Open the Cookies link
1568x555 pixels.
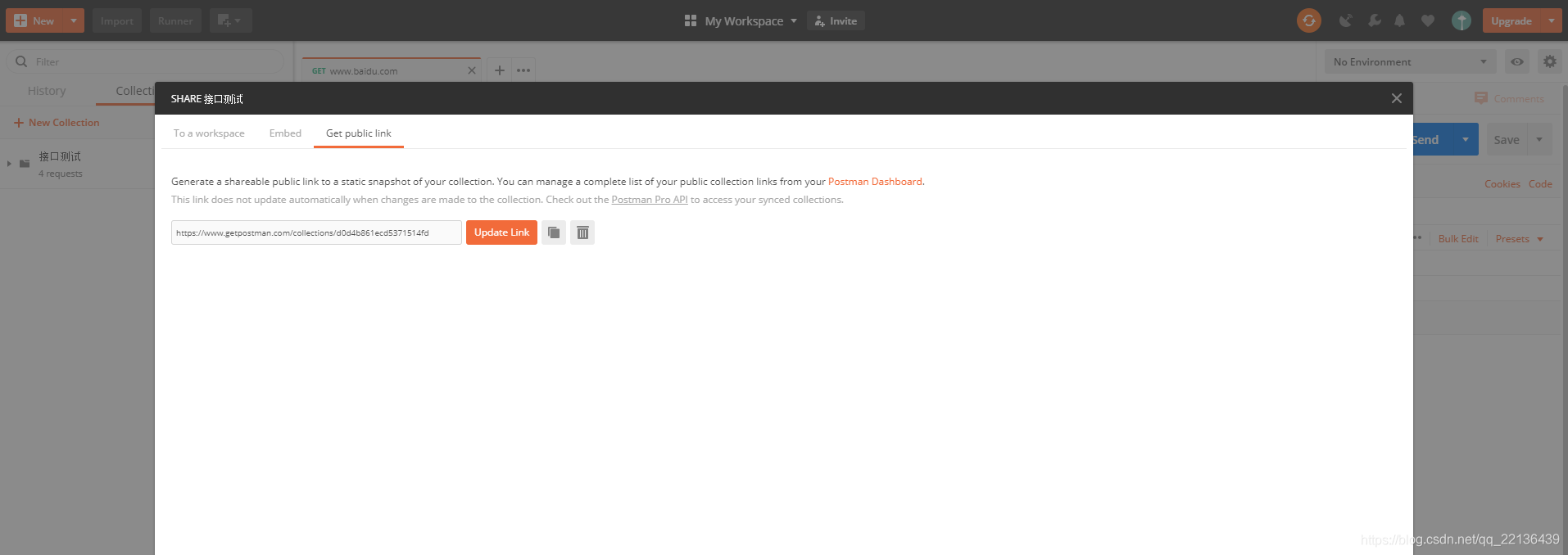1502,184
